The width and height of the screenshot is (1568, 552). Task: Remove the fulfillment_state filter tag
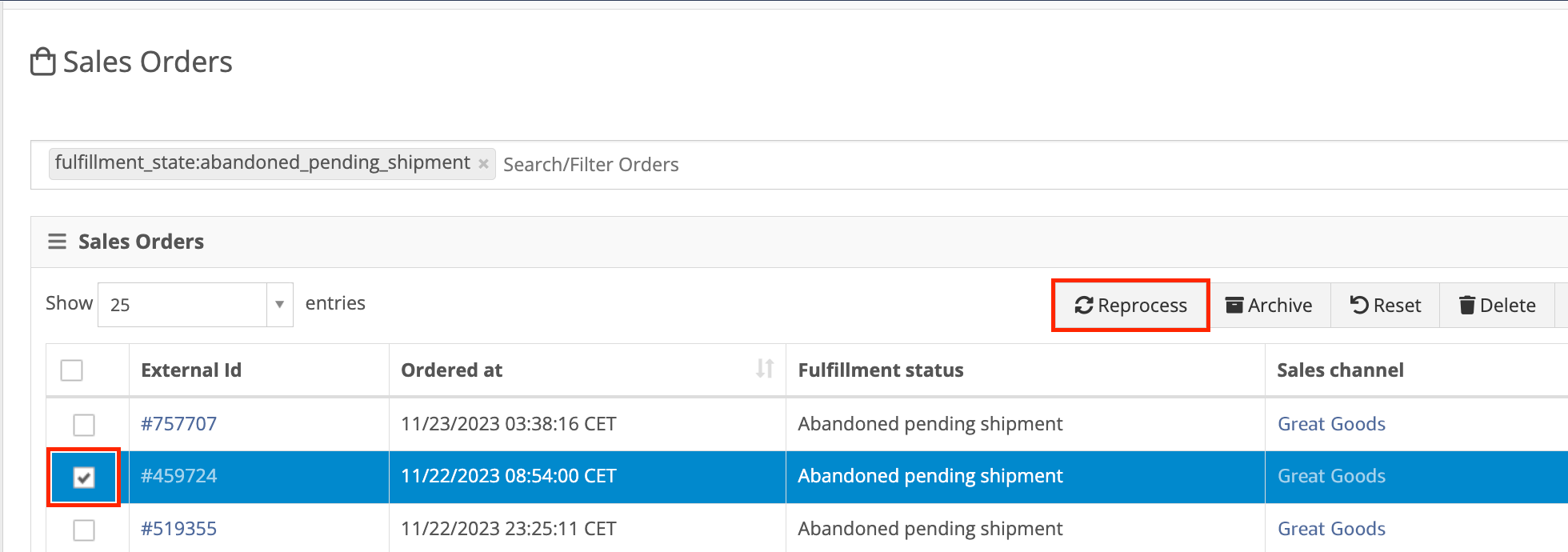[483, 163]
